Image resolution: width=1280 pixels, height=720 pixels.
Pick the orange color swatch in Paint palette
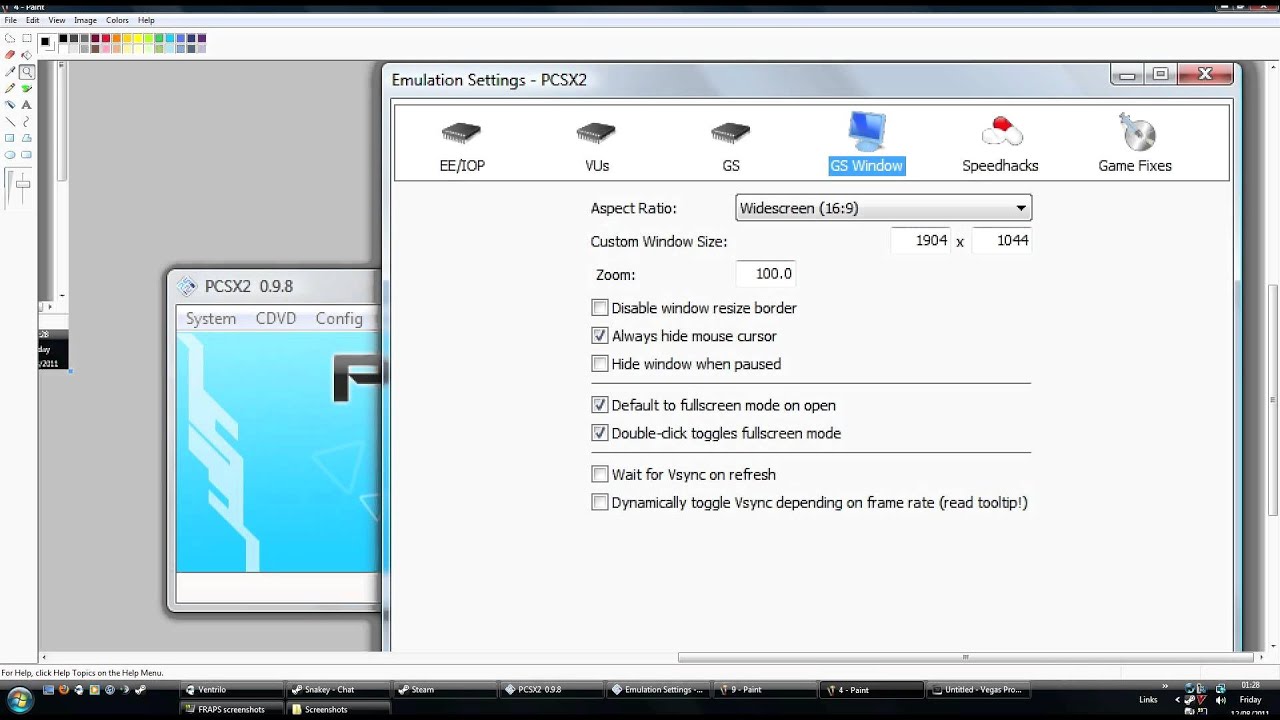tap(116, 38)
